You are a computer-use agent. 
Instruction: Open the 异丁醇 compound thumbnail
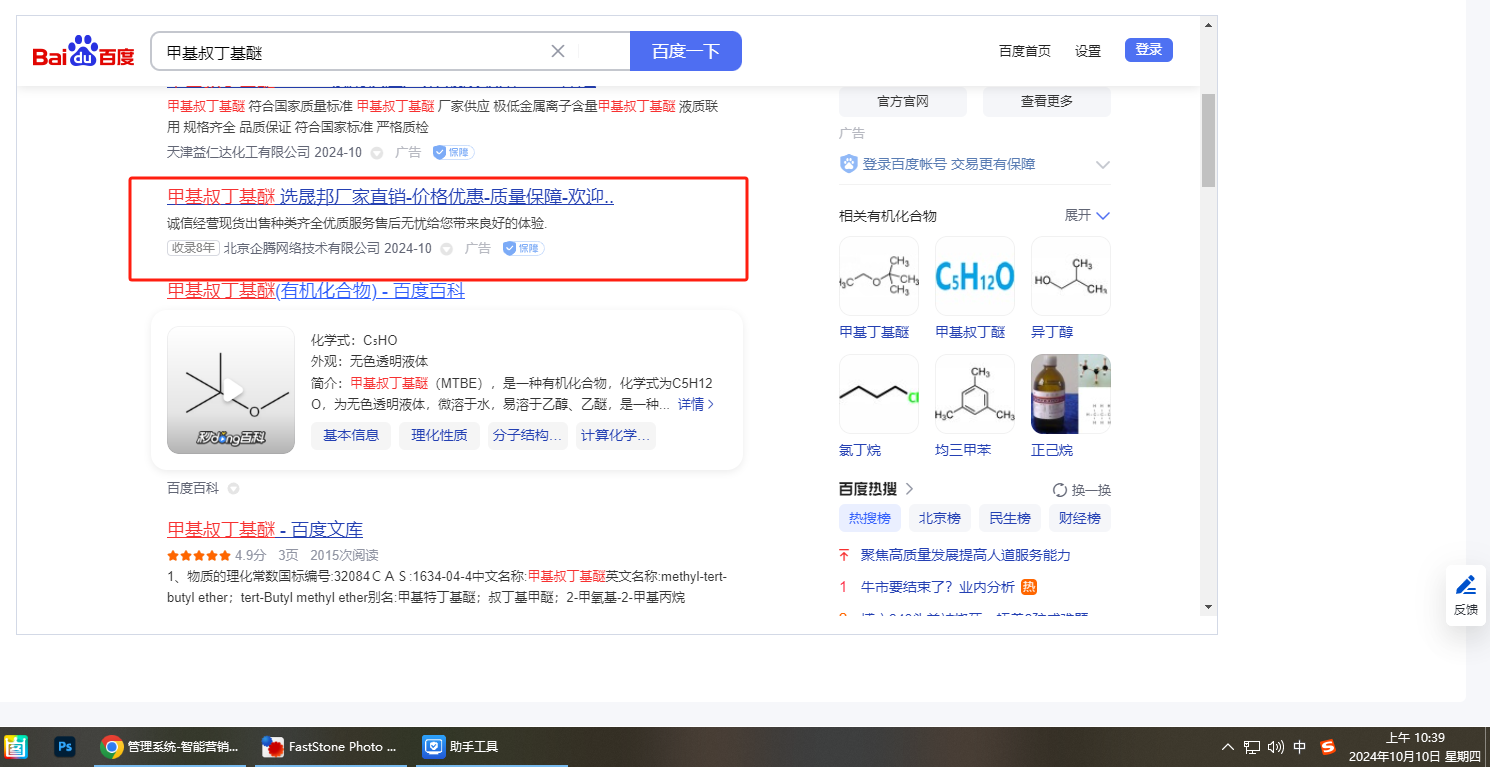[x=1070, y=276]
